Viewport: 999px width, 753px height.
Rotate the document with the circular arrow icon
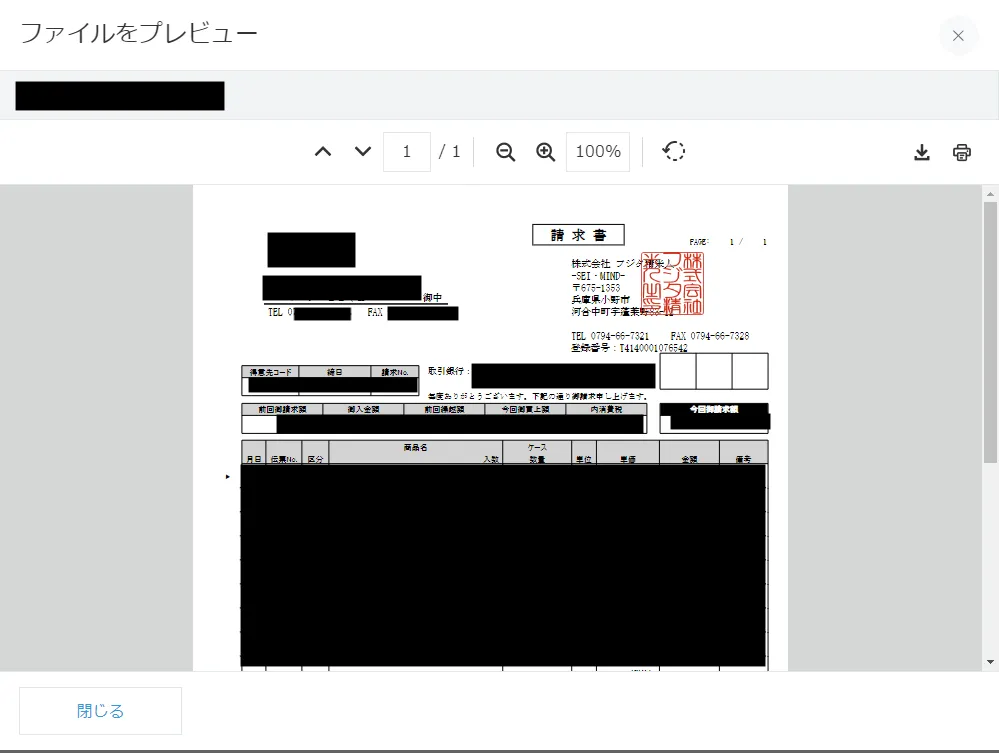(674, 152)
